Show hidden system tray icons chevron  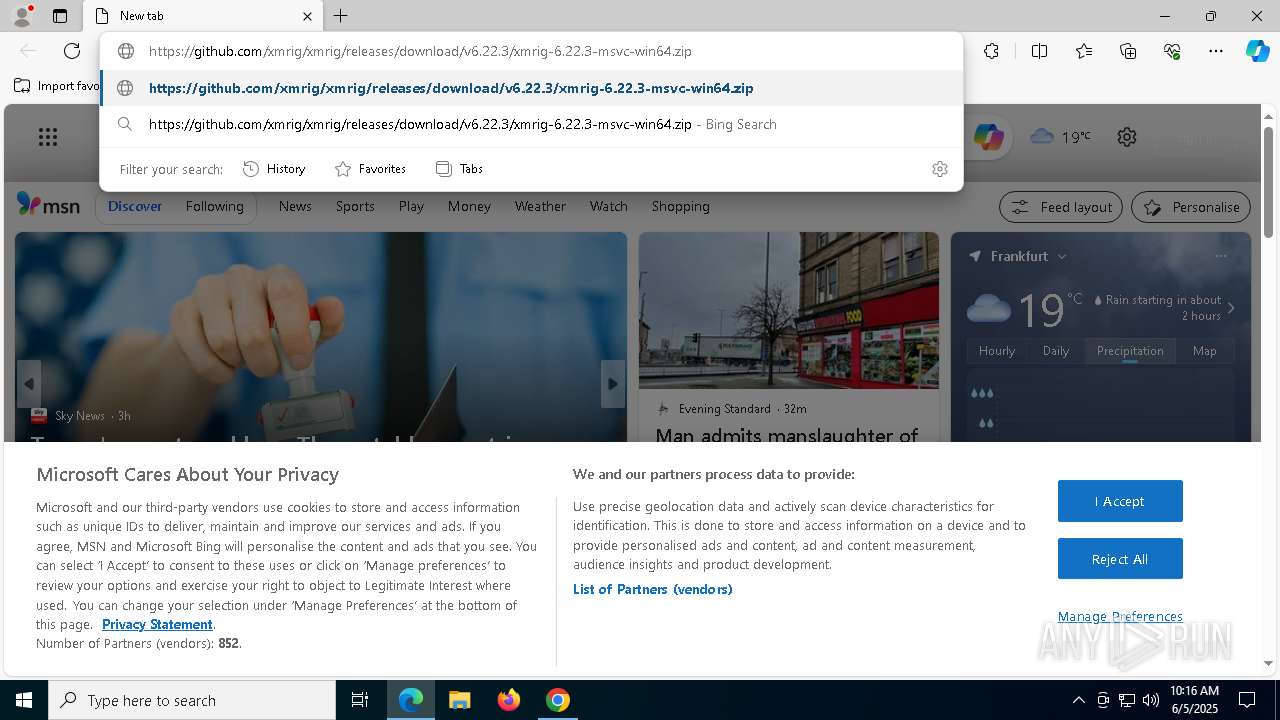tap(1078, 700)
